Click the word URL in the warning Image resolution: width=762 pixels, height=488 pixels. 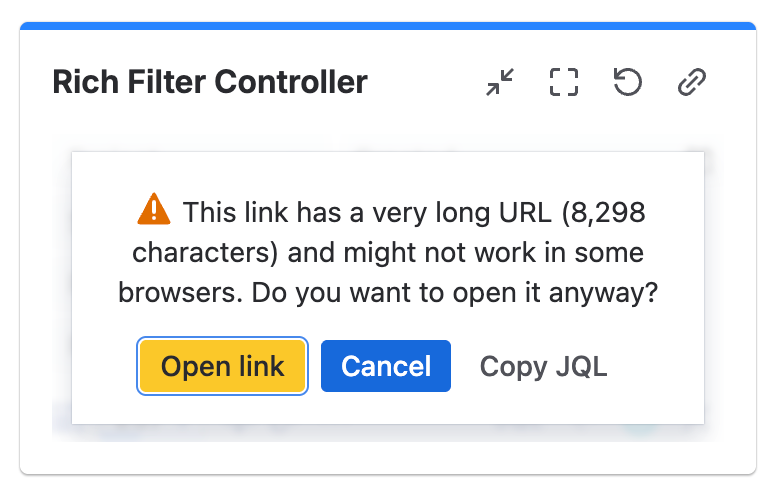coord(525,213)
